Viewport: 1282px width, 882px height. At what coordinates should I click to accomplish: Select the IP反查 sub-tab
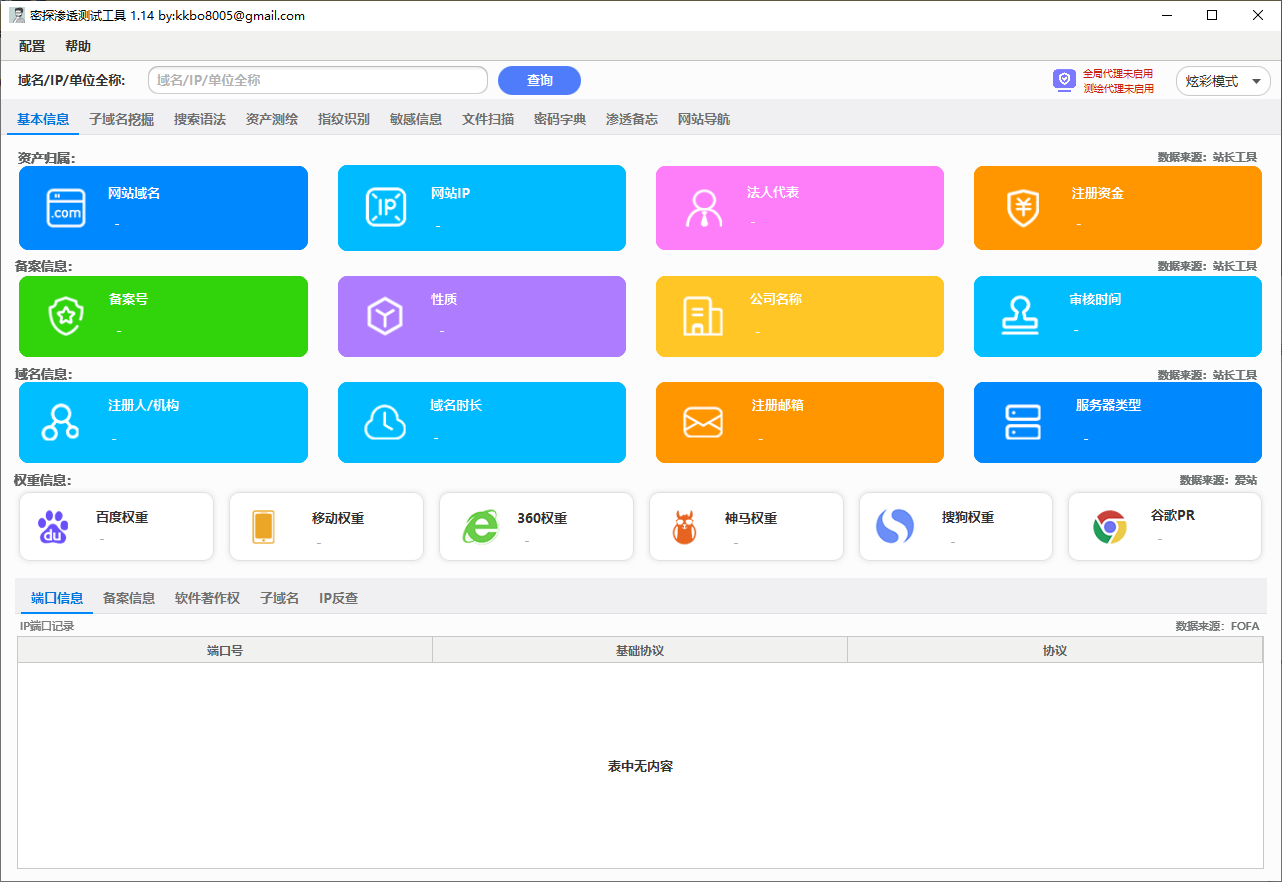(338, 598)
